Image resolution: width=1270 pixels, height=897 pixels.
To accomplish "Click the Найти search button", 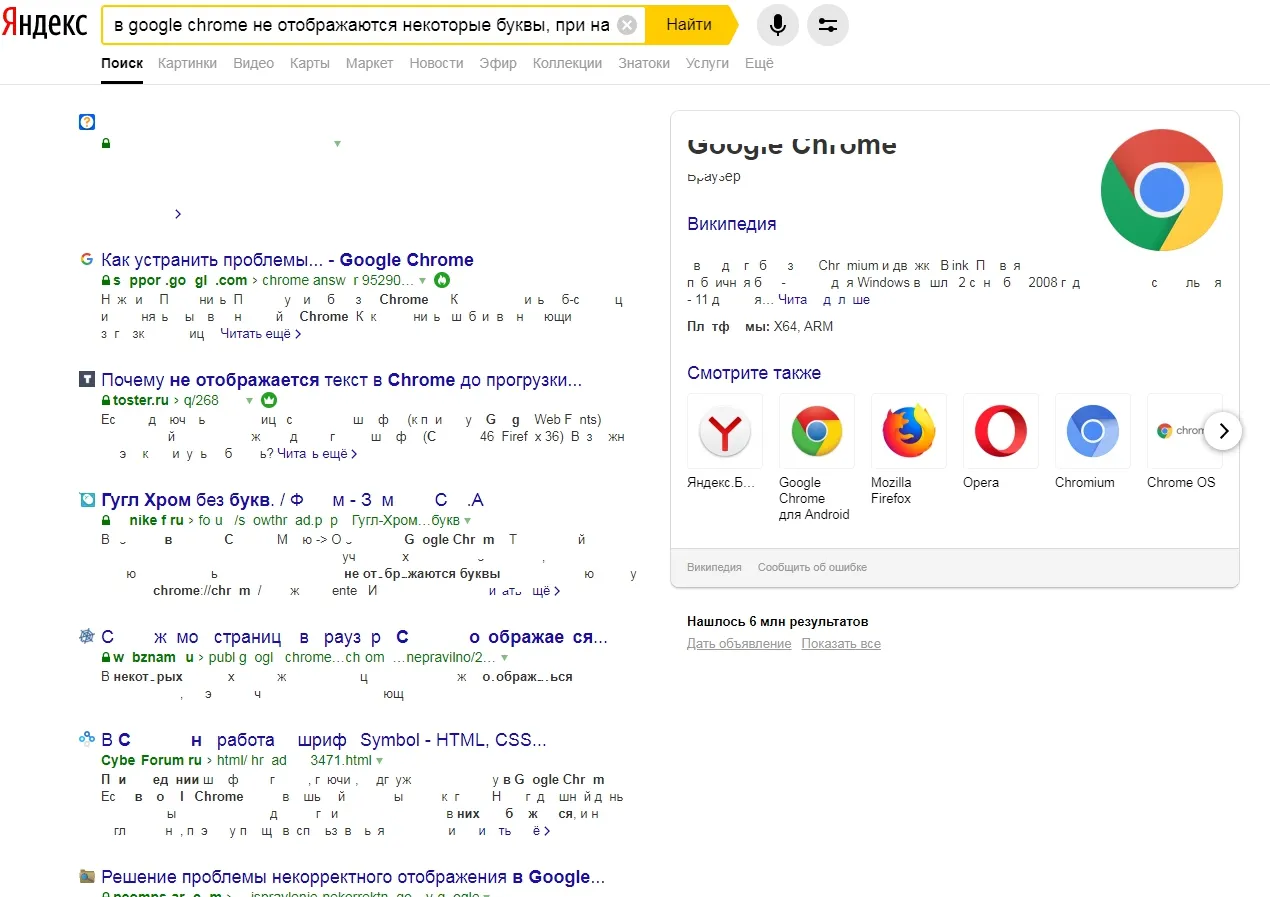I will pos(689,25).
